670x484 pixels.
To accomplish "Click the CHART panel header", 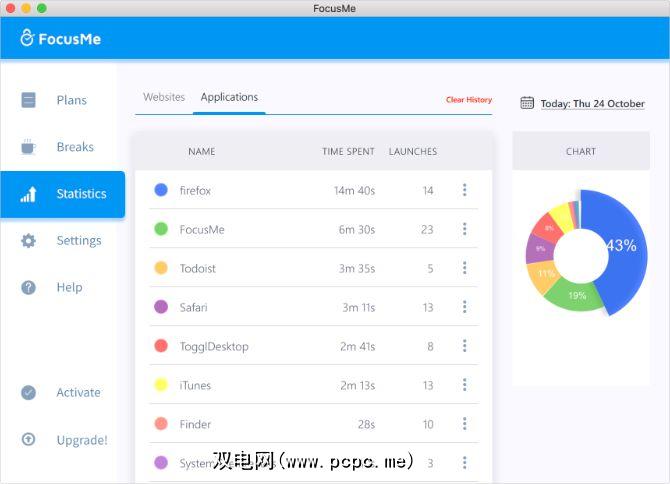I will point(581,151).
